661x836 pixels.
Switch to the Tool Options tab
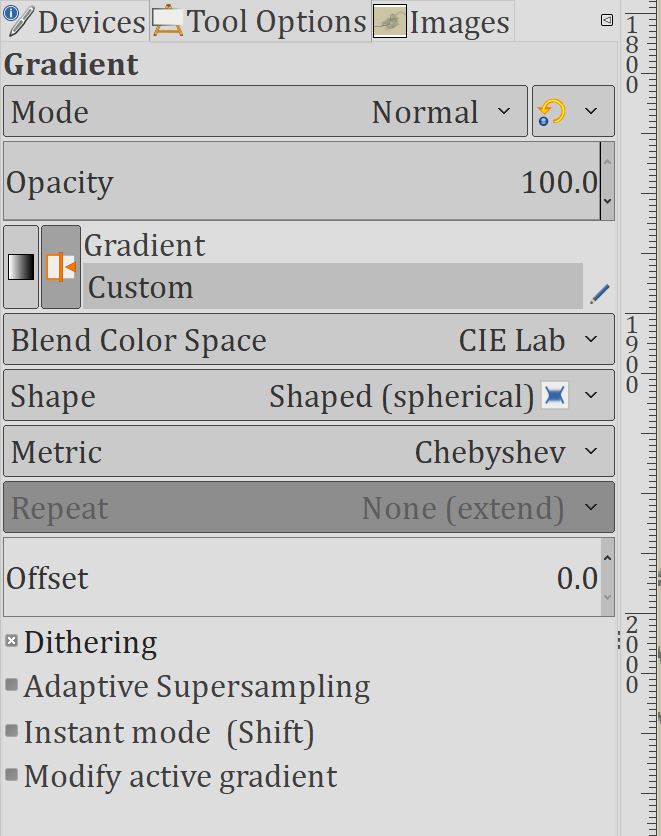tap(260, 22)
